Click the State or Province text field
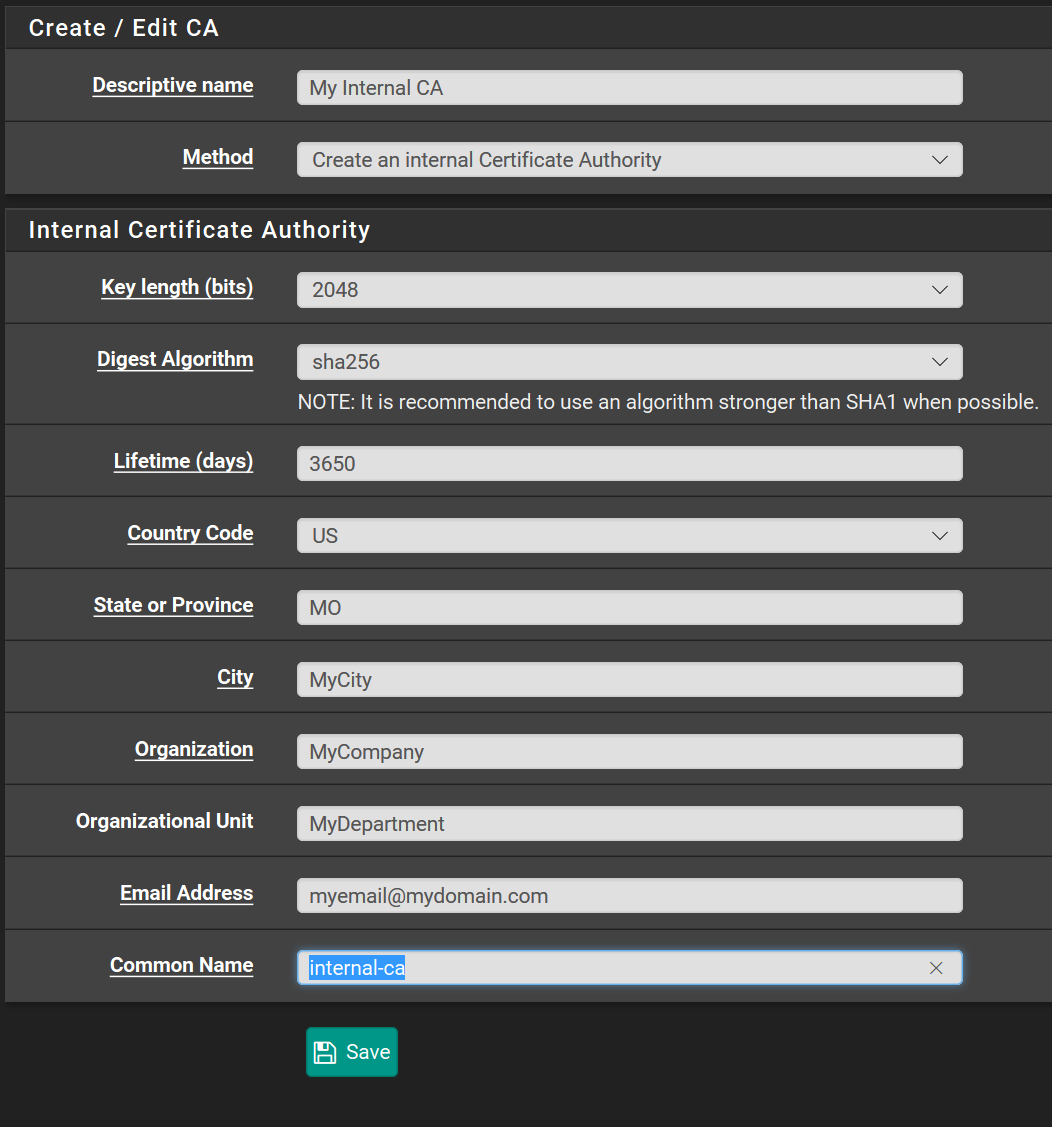 pyautogui.click(x=629, y=608)
